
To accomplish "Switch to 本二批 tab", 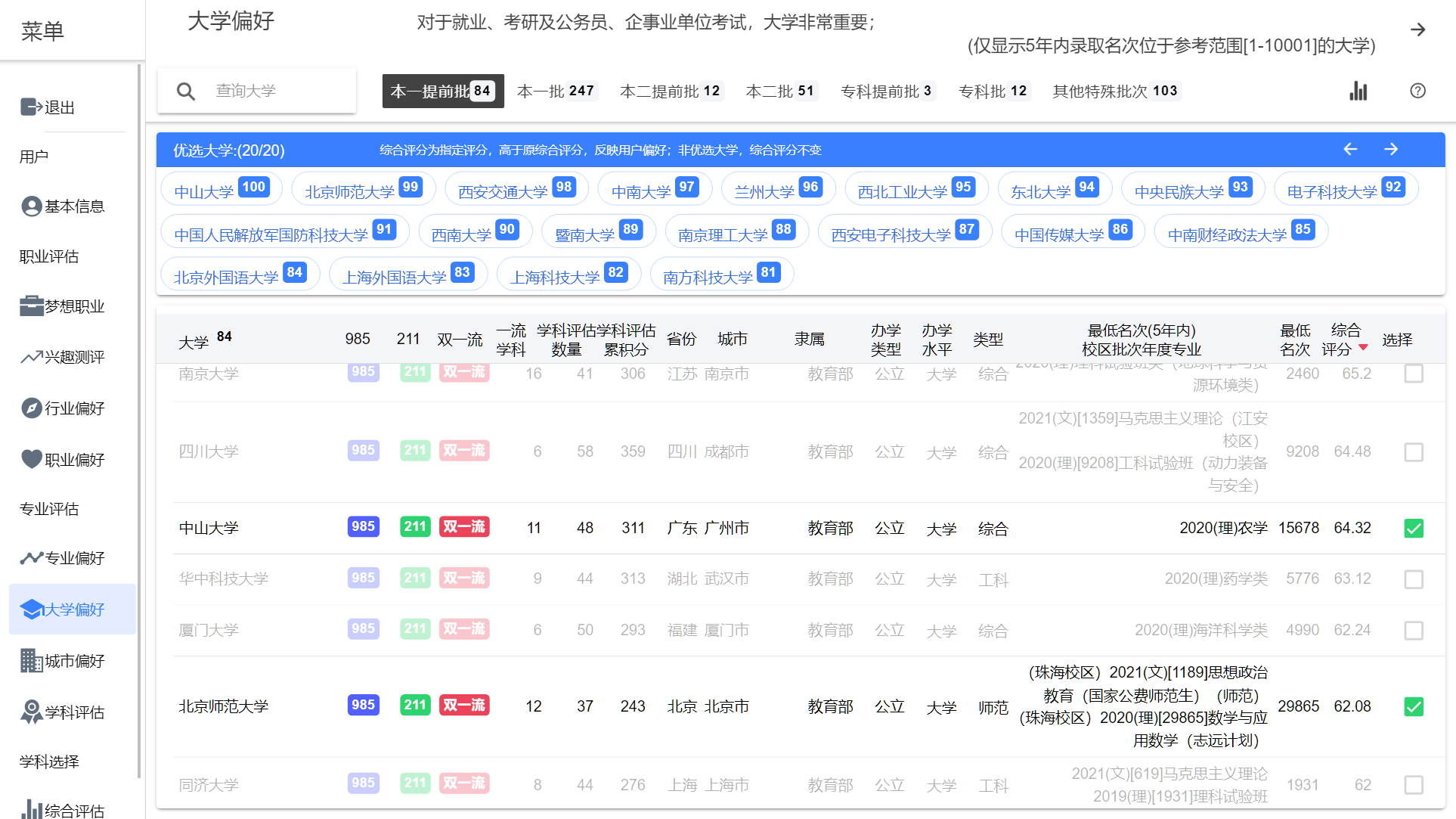I will coord(782,91).
